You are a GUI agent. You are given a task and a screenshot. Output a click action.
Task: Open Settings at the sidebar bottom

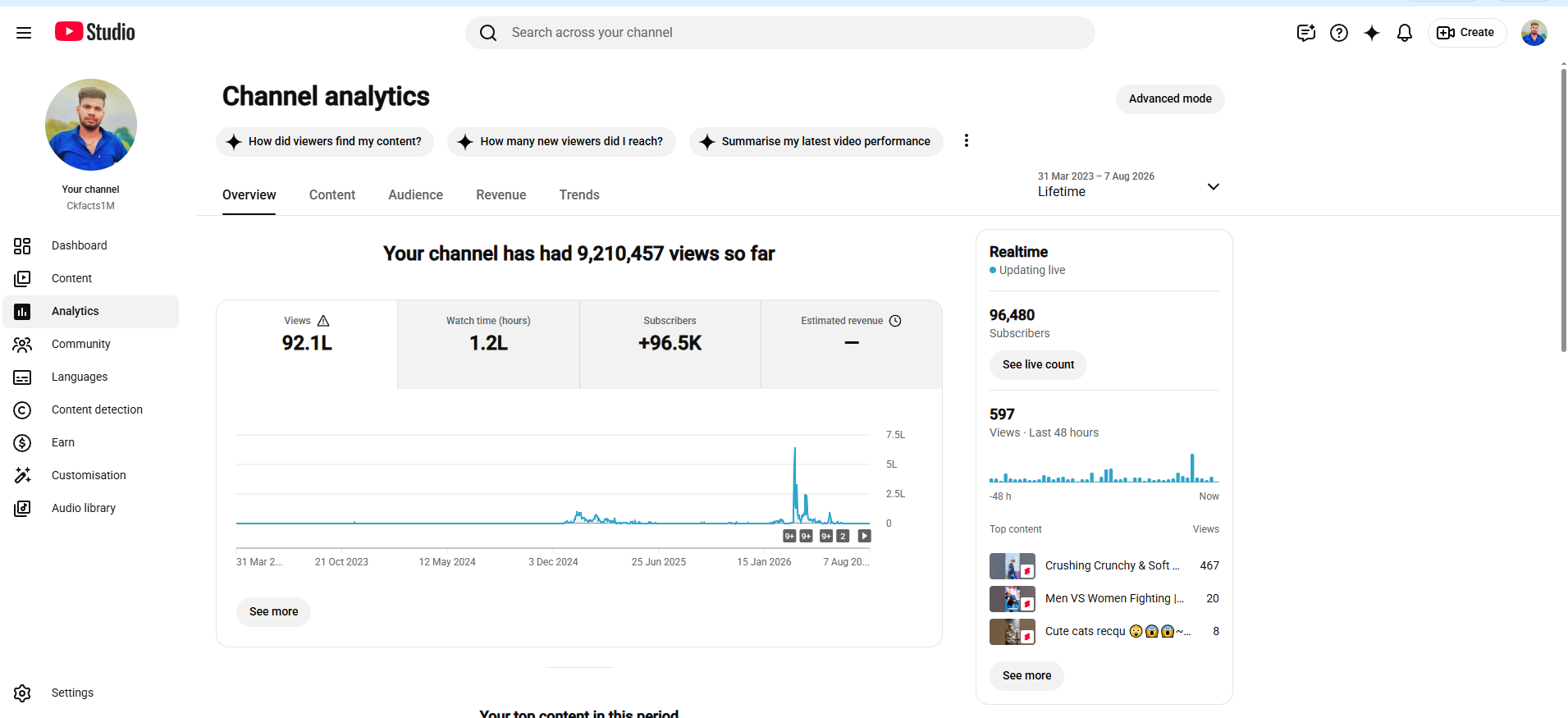91,693
